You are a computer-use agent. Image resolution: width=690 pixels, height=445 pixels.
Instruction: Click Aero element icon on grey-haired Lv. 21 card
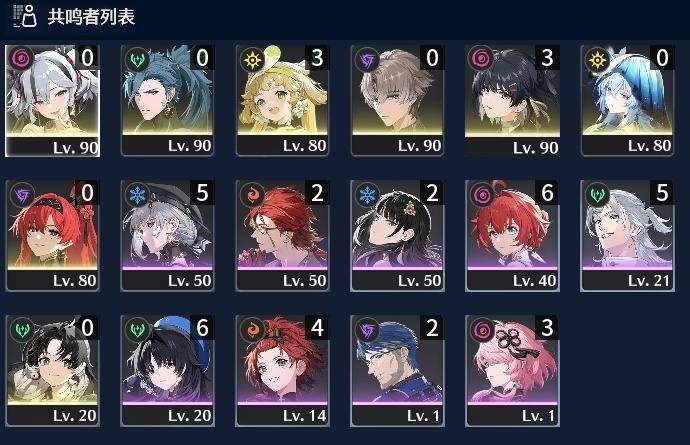click(x=597, y=194)
